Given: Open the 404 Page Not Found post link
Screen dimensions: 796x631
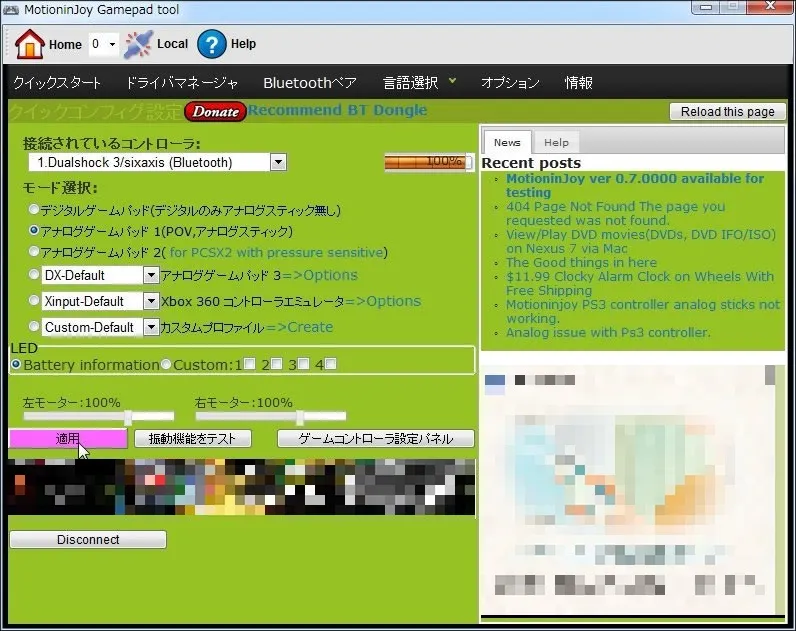Looking at the screenshot, I should (615, 213).
